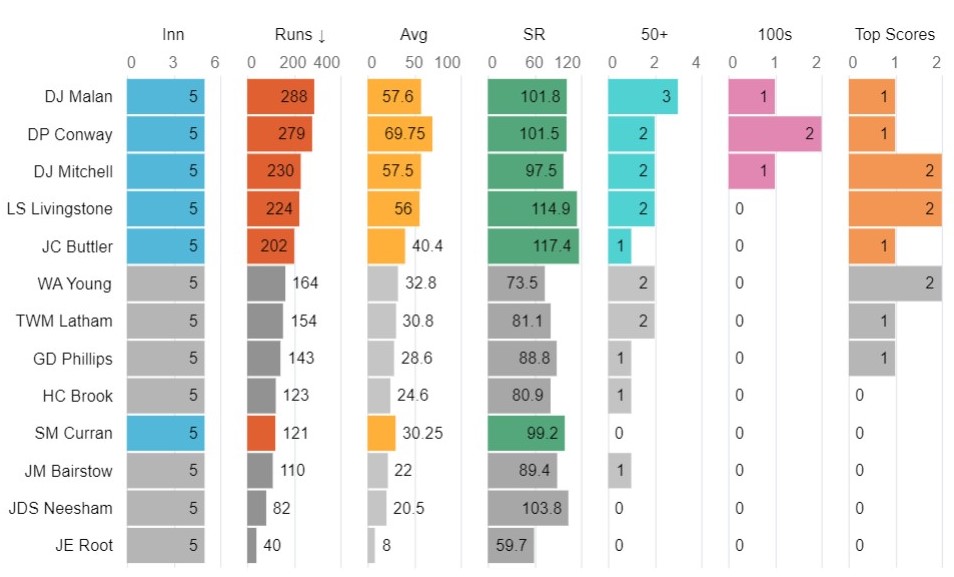The width and height of the screenshot is (954, 577).
Task: Select JC Buttler's green 117.4 SR bar
Action: pyautogui.click(x=533, y=246)
